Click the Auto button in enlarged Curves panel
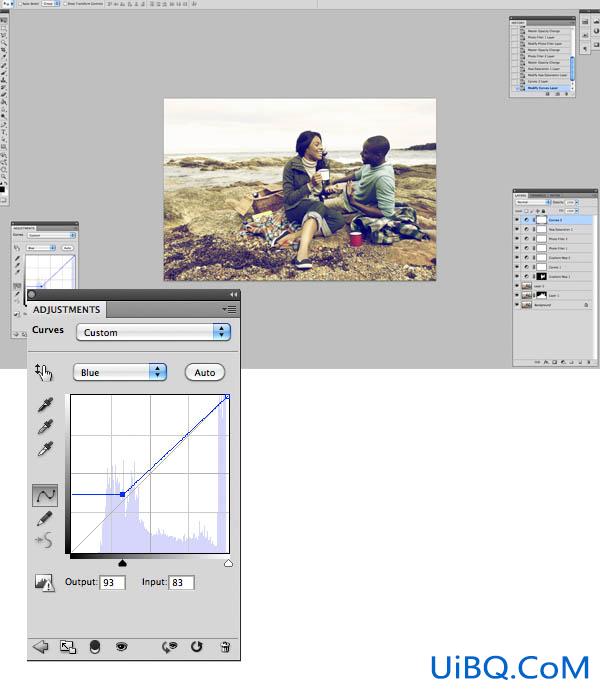The height and width of the screenshot is (692, 600). (205, 372)
